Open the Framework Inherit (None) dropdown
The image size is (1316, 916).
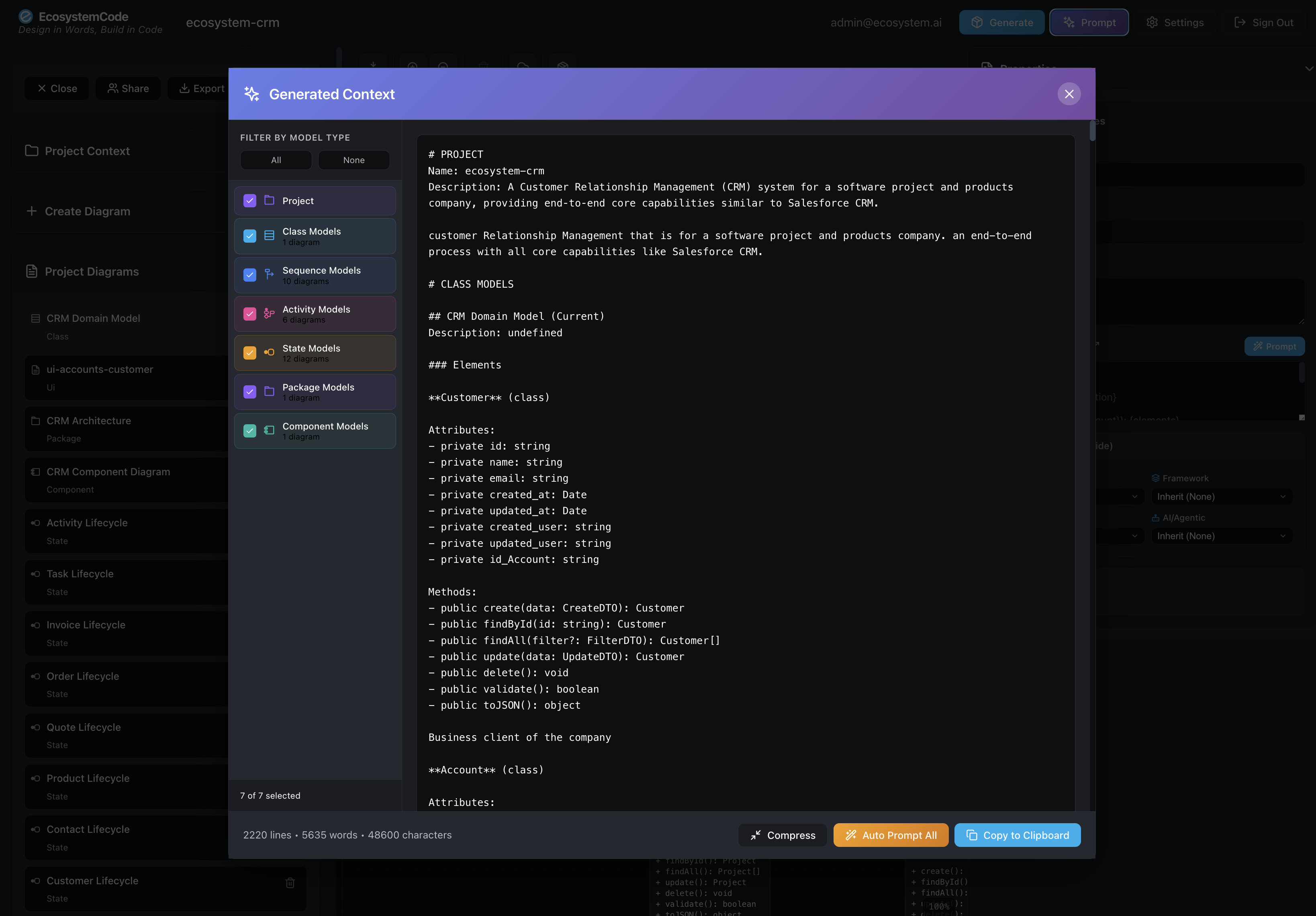[x=1222, y=497]
